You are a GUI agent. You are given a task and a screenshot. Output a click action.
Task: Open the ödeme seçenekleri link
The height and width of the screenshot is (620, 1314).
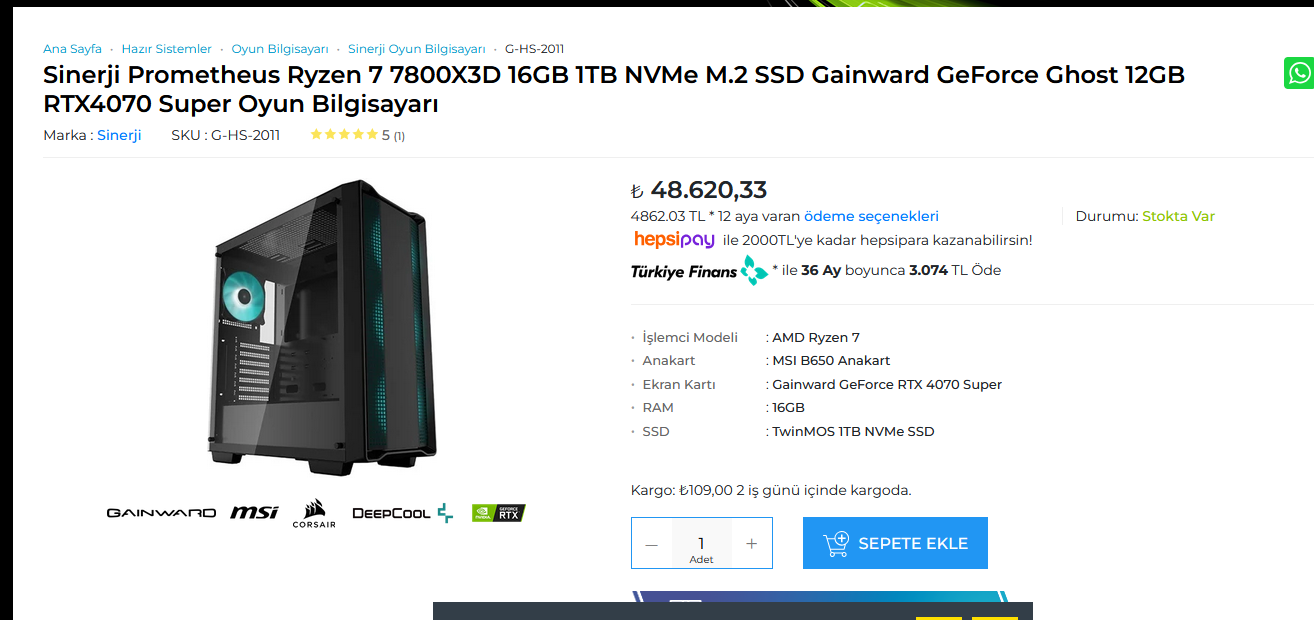coord(871,216)
